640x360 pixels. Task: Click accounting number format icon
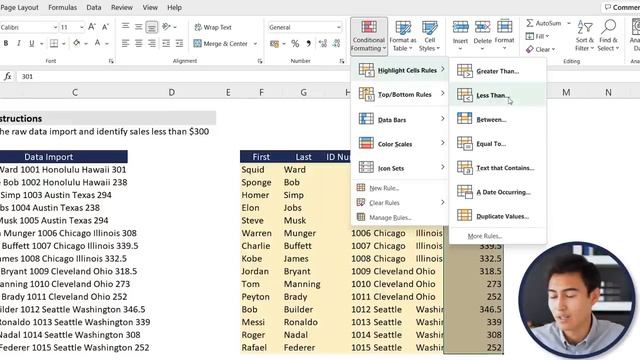[x=274, y=43]
